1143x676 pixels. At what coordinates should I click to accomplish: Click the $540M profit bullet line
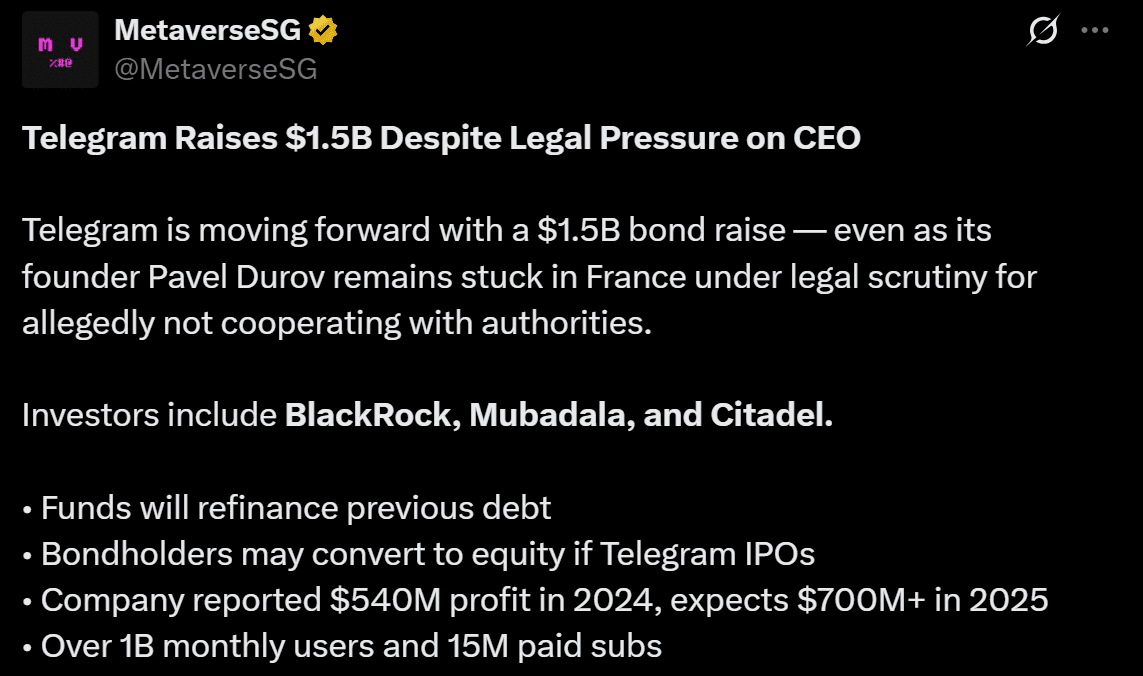pos(535,600)
